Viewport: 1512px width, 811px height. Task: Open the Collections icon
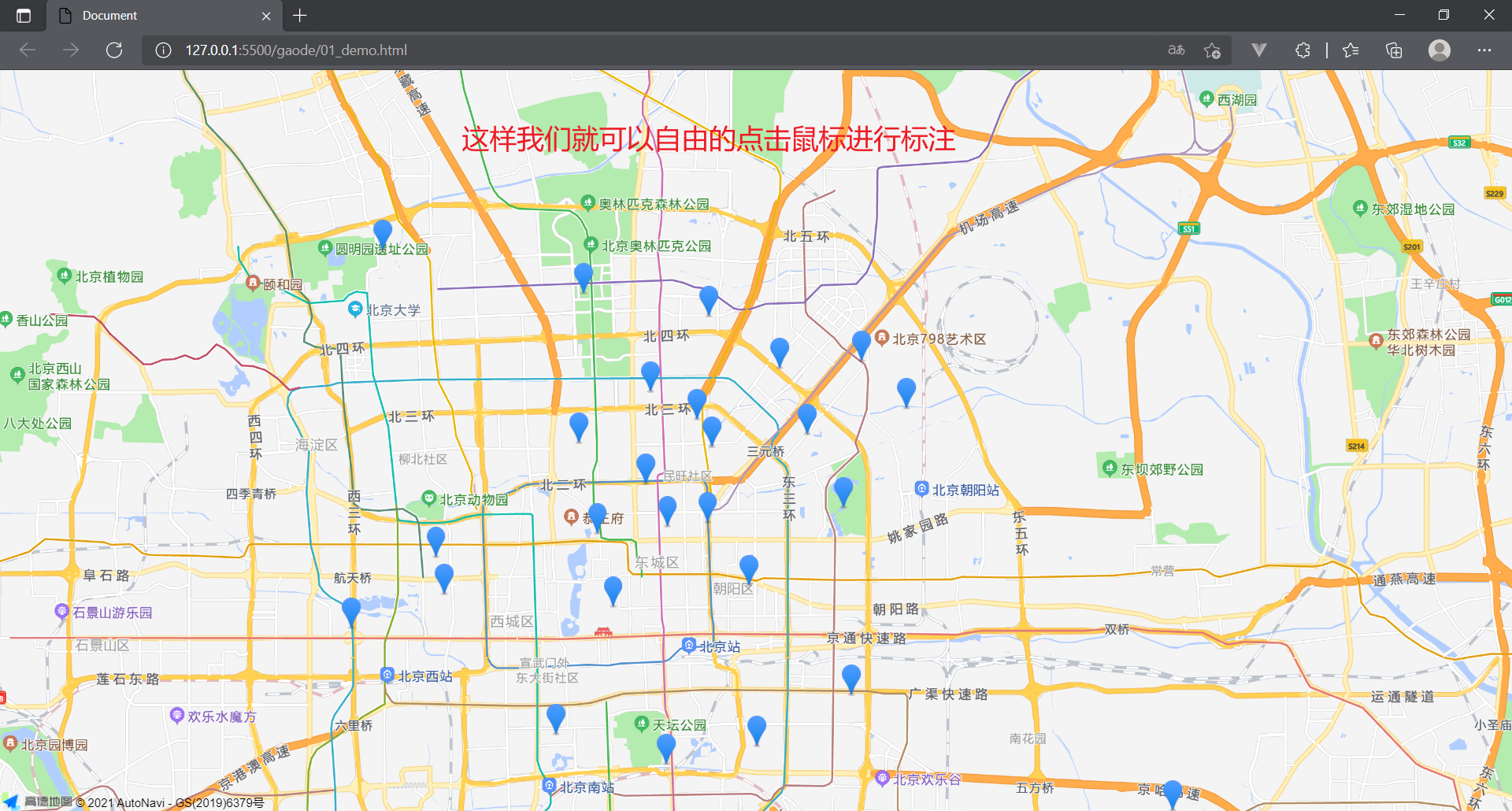tap(1394, 50)
